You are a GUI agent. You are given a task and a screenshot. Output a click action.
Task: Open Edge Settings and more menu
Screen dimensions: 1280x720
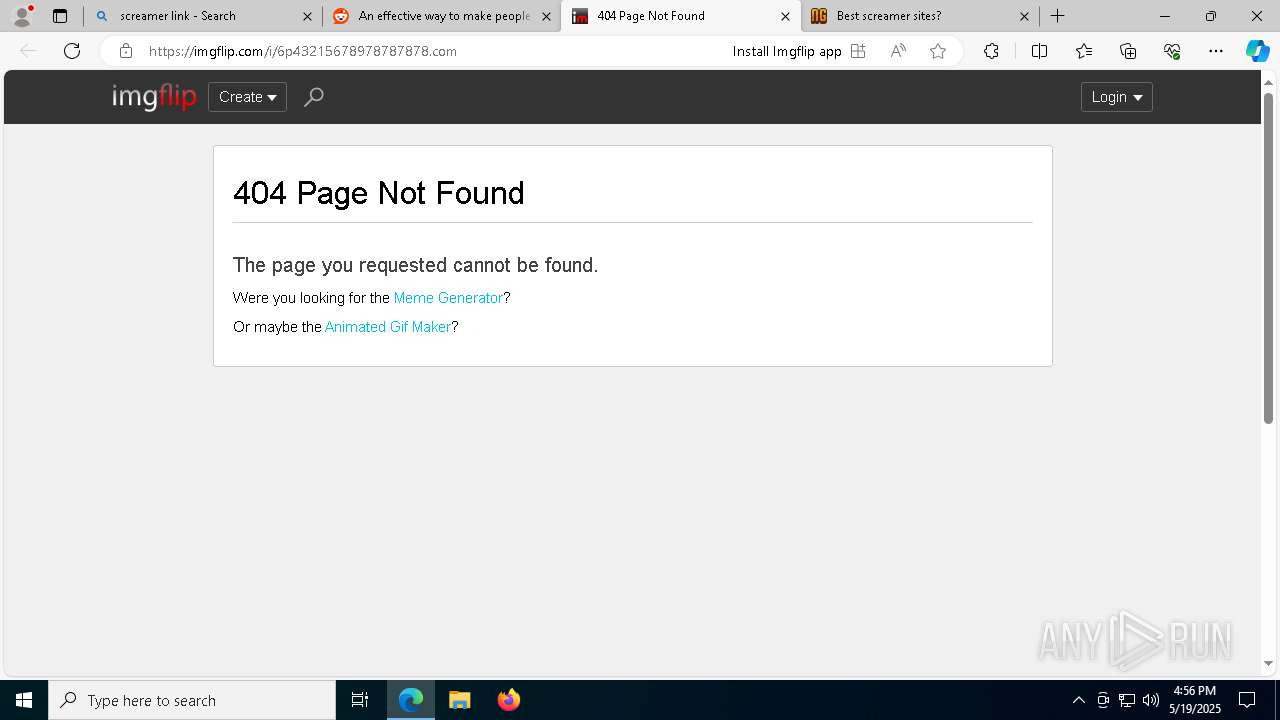[x=1216, y=51]
